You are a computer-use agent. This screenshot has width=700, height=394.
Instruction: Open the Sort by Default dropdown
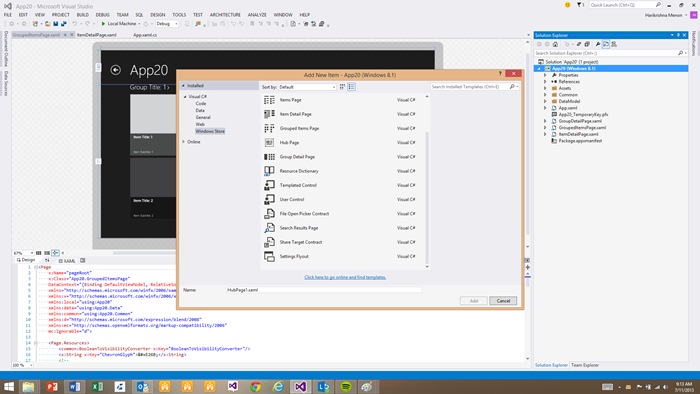(307, 87)
